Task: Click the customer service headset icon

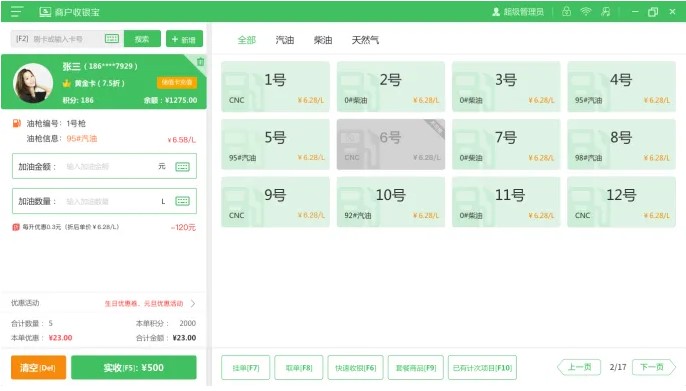Action: (x=606, y=11)
